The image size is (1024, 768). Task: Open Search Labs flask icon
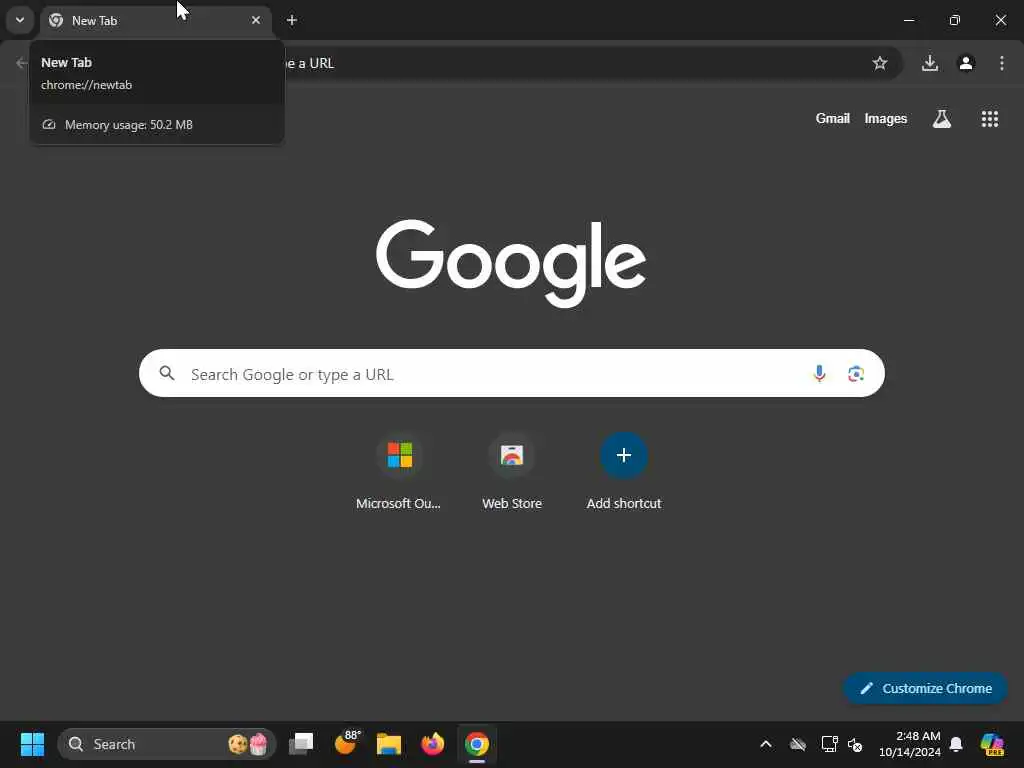[942, 118]
